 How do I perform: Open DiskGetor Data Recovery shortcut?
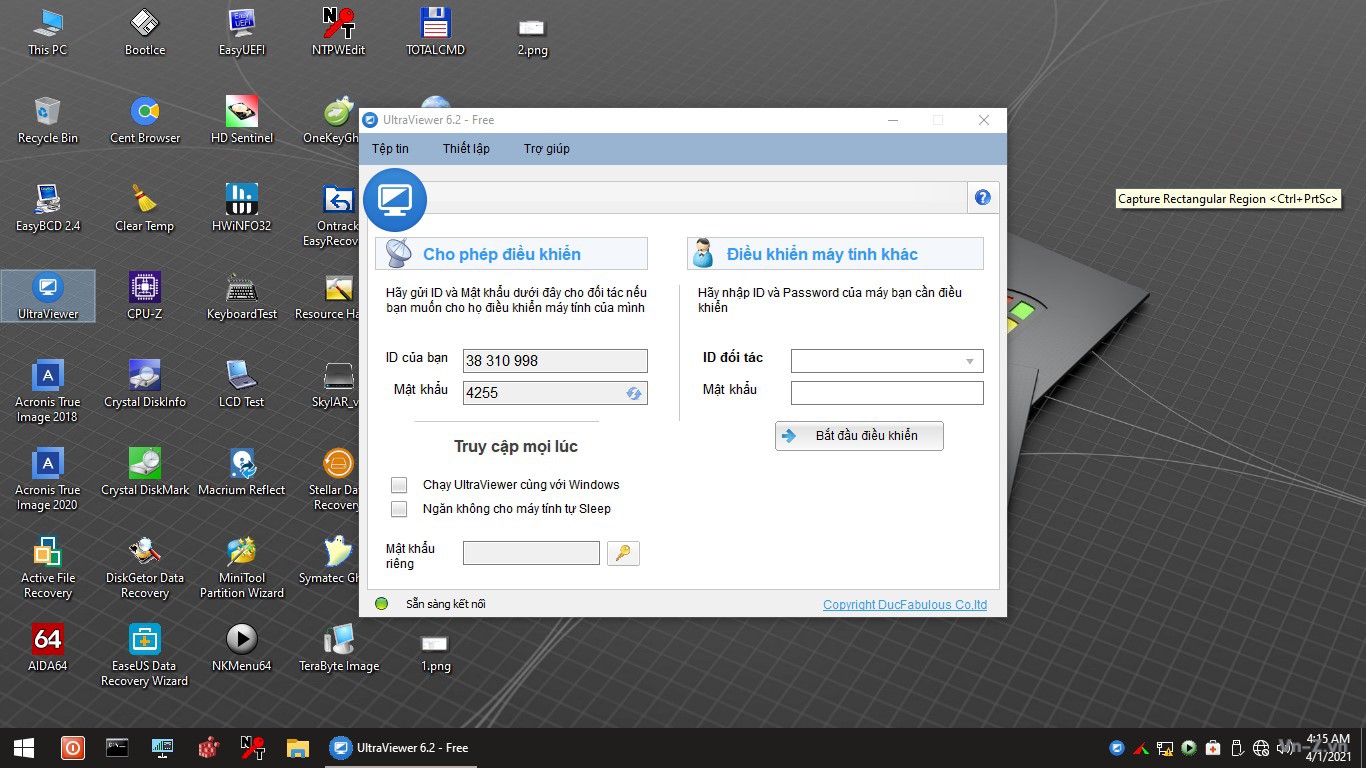[x=145, y=567]
